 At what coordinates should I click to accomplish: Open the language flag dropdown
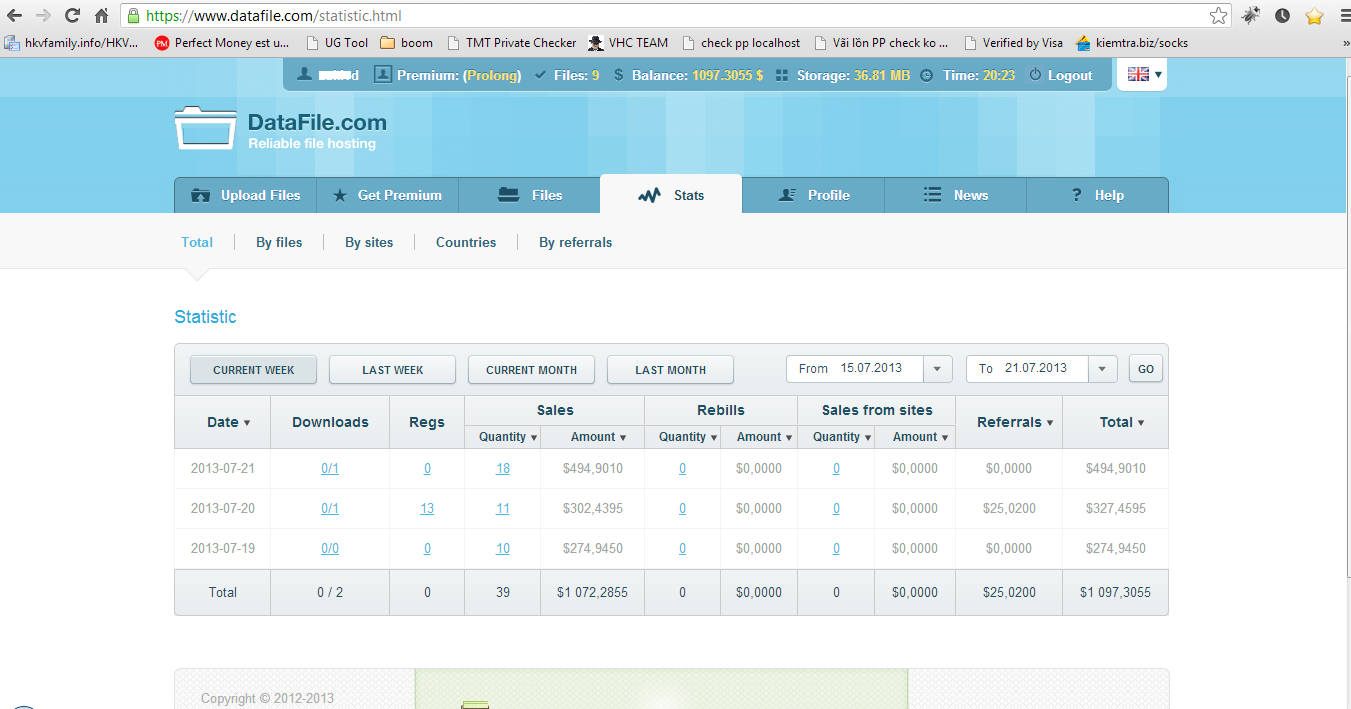point(1144,74)
